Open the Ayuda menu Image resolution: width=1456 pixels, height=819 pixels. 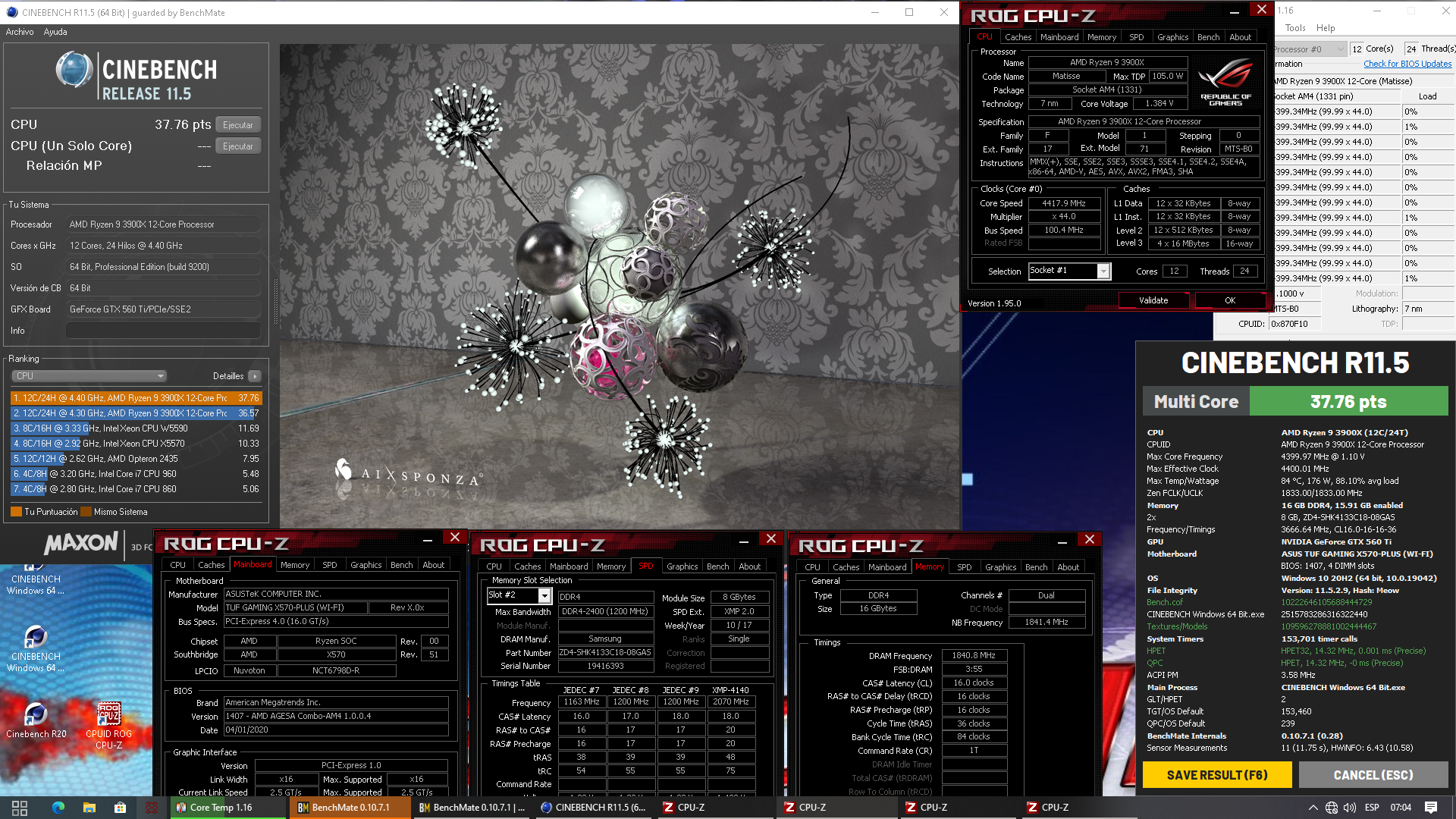[x=55, y=32]
